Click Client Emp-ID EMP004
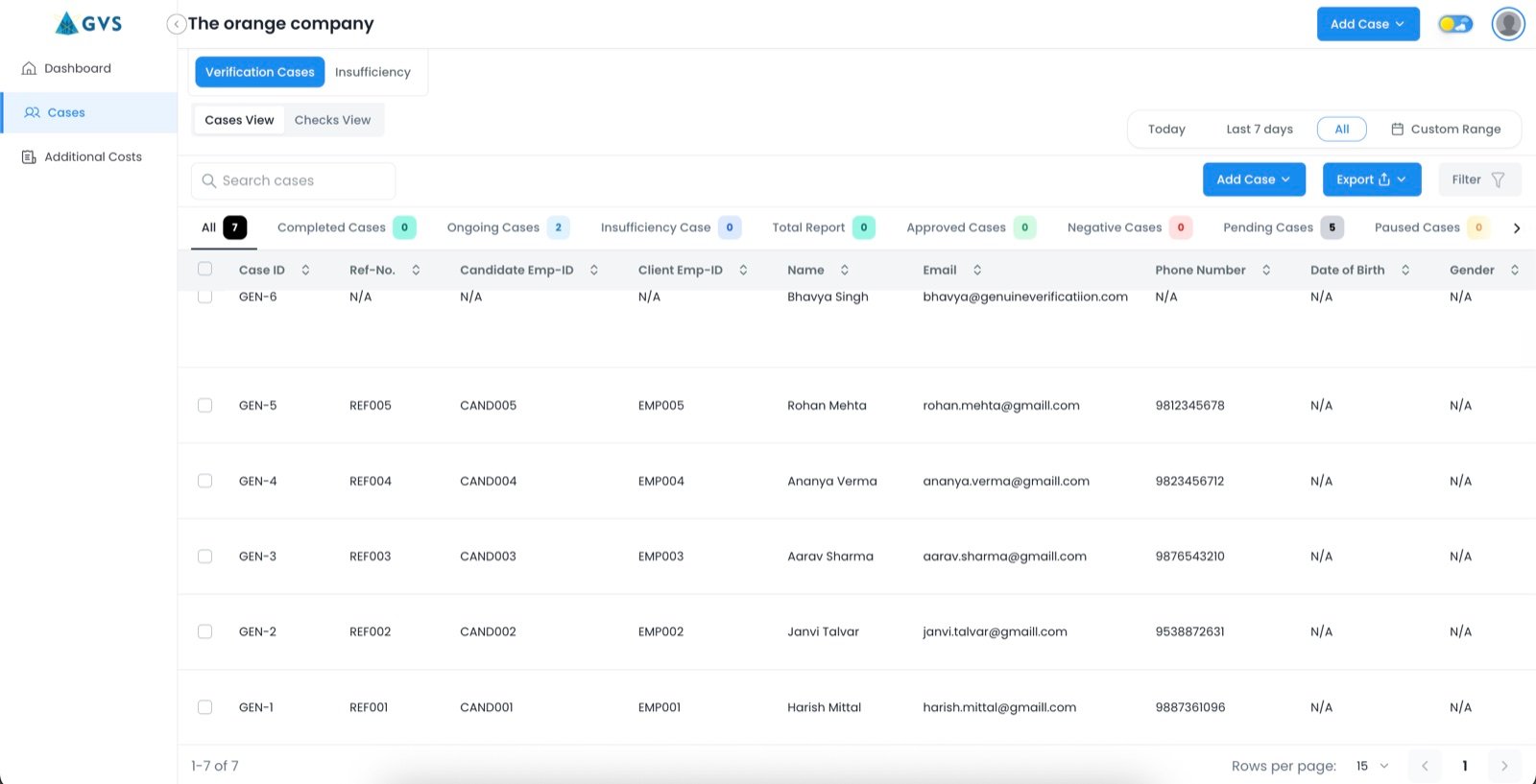This screenshot has width=1536, height=784. [x=661, y=481]
